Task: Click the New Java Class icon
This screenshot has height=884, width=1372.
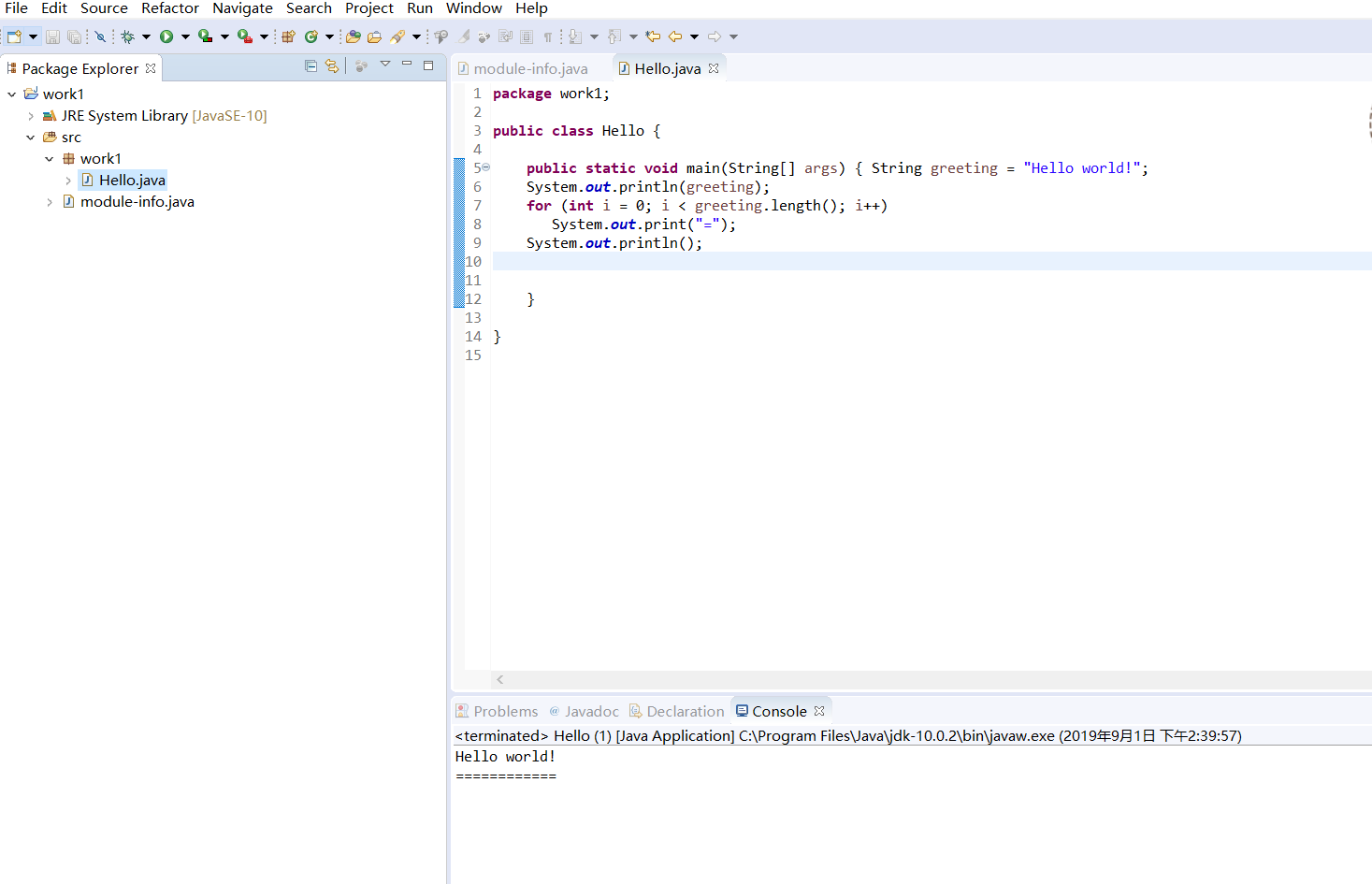Action: pyautogui.click(x=311, y=36)
